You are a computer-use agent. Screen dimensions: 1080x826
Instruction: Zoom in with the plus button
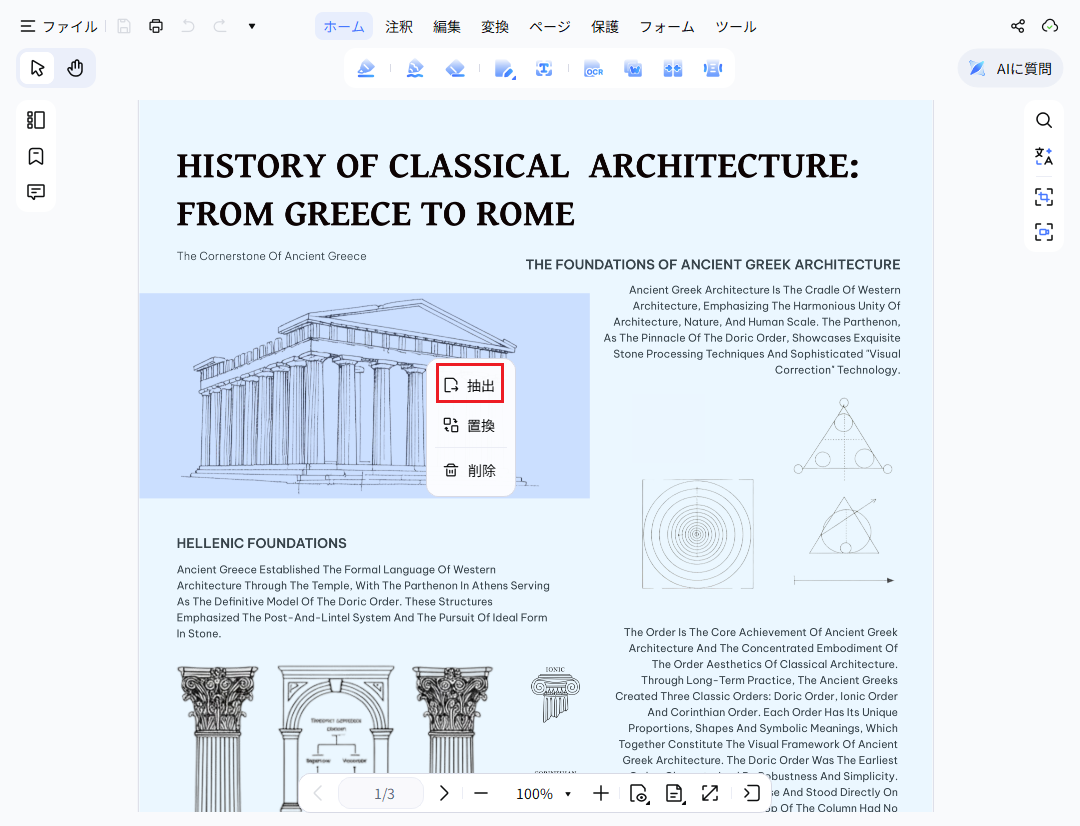click(601, 794)
